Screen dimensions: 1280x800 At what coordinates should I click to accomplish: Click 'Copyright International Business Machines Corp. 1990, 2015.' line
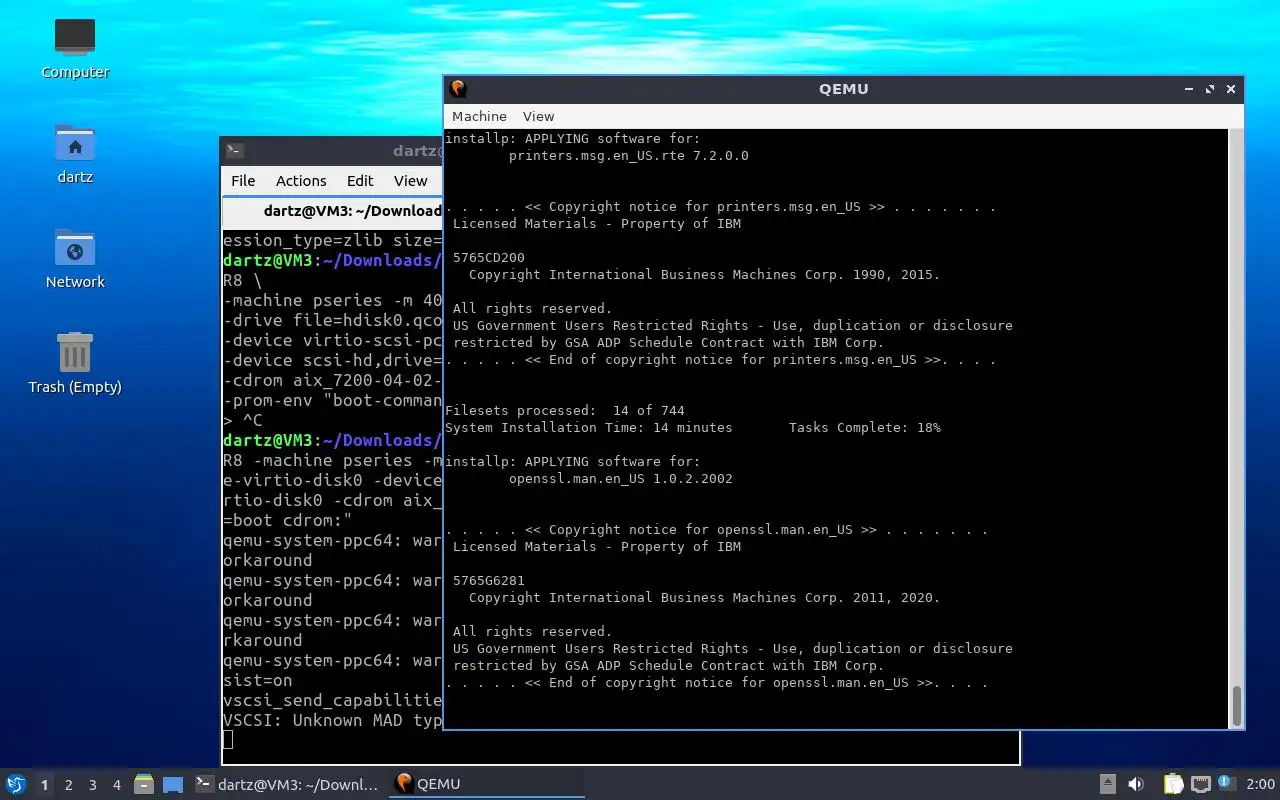point(705,274)
